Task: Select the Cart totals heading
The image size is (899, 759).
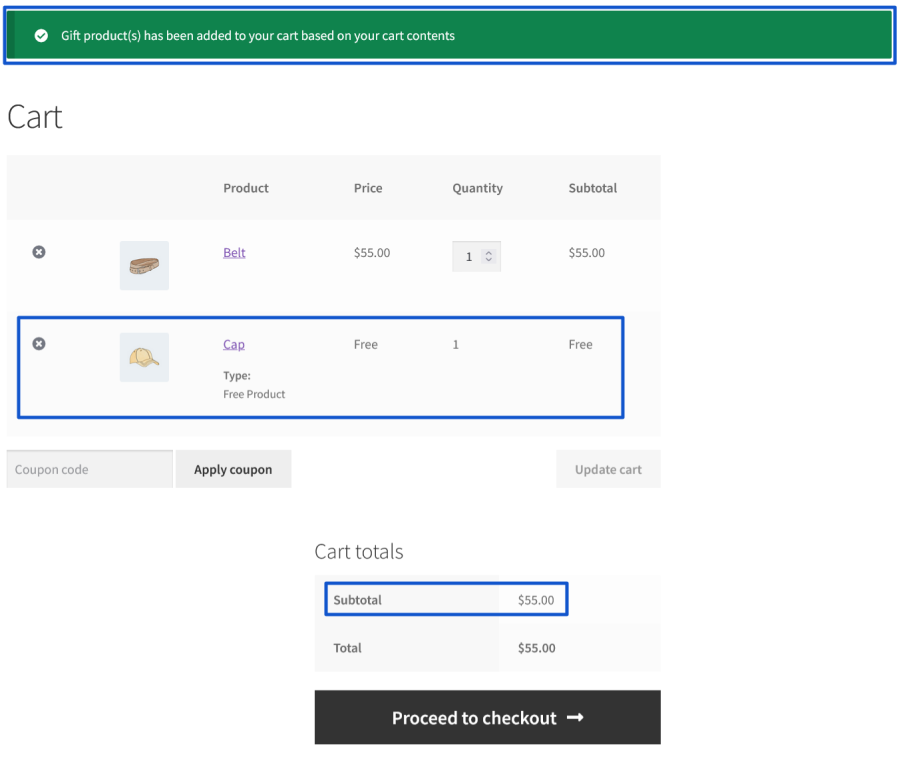Action: pyautogui.click(x=358, y=552)
